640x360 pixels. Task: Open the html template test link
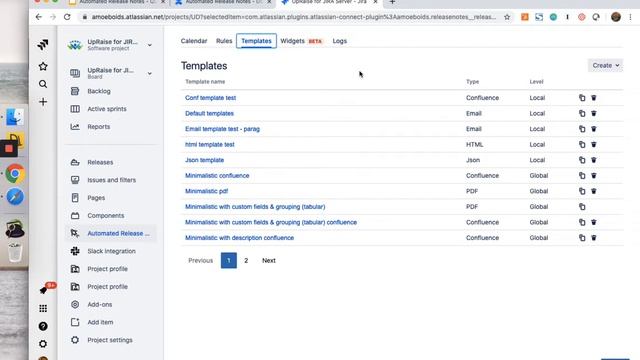210,144
